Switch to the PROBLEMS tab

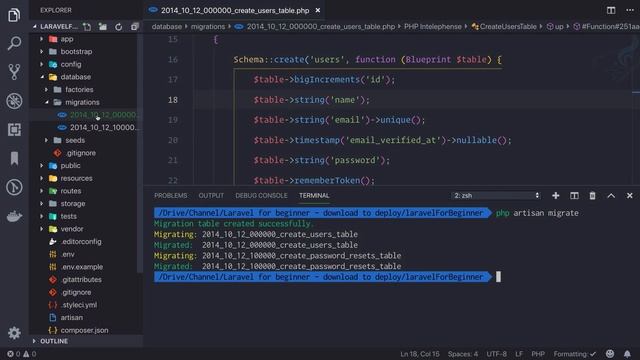click(x=171, y=196)
